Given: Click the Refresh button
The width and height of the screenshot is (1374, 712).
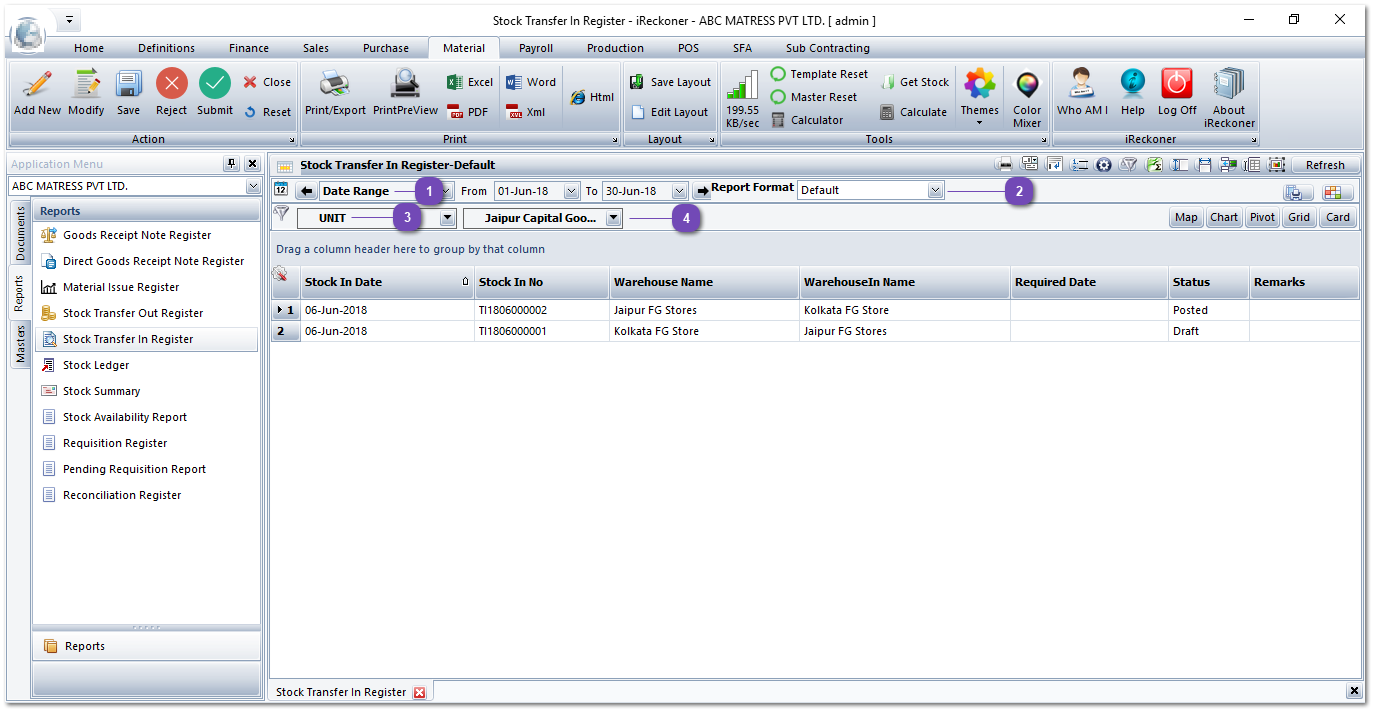Looking at the screenshot, I should 1326,164.
